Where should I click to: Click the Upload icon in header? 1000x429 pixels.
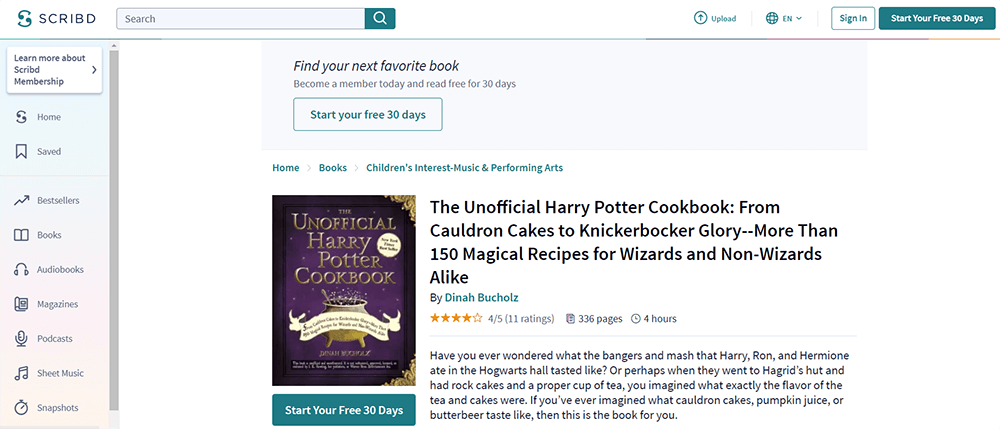point(700,18)
